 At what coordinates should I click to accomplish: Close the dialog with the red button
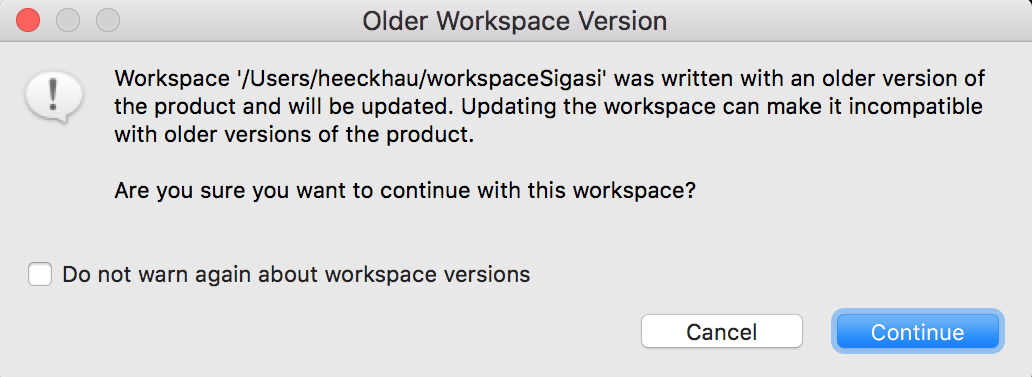point(28,20)
